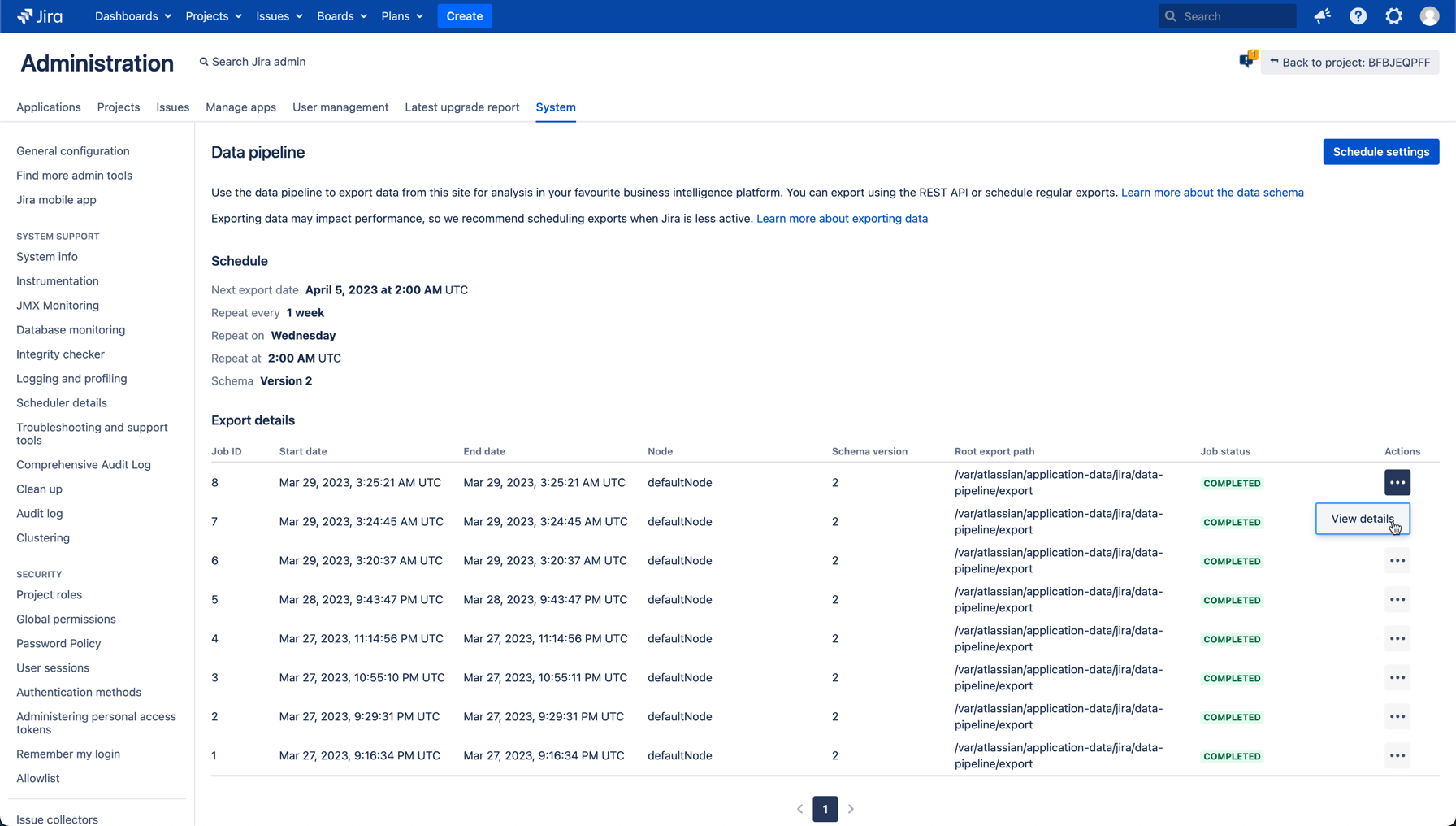
Task: Open Scheduler details in sidebar
Action: pos(62,403)
